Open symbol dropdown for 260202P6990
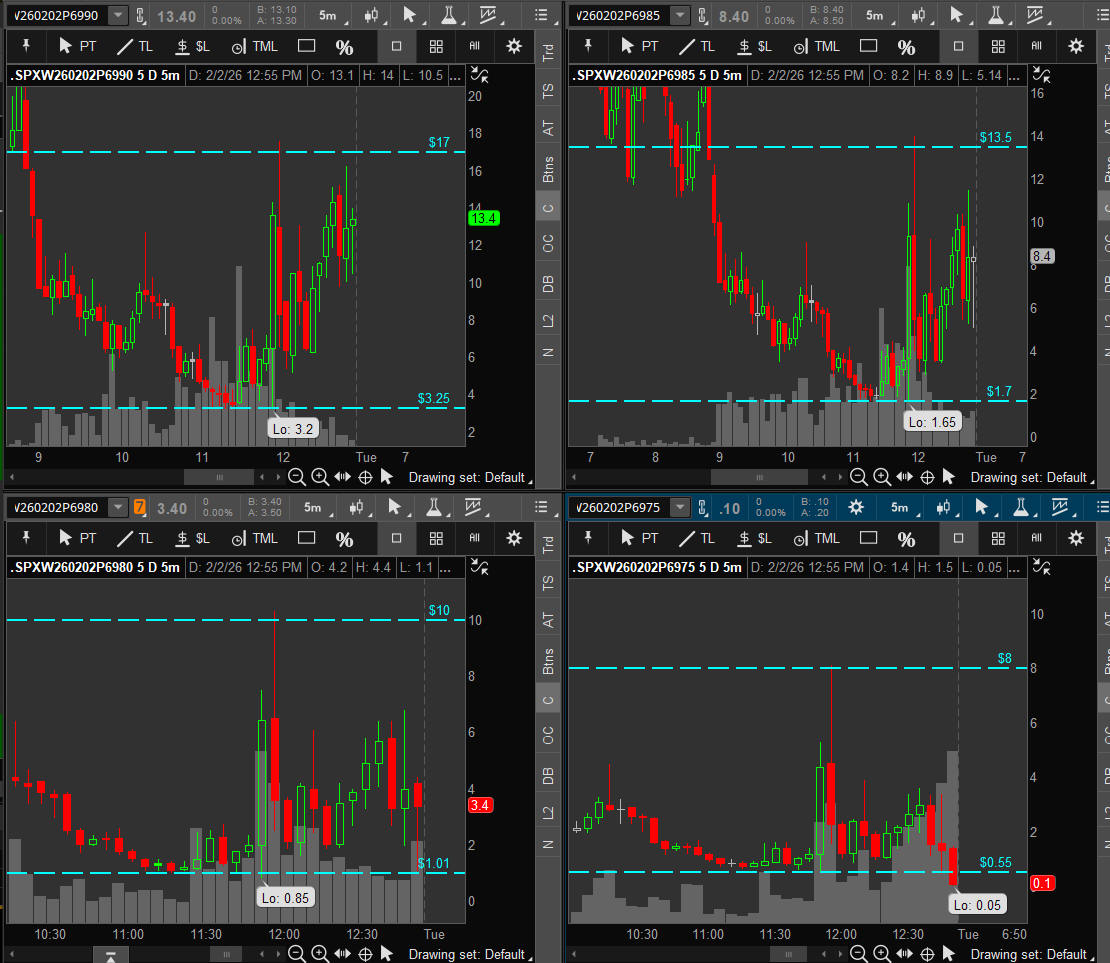This screenshot has width=1110, height=963. (x=118, y=15)
